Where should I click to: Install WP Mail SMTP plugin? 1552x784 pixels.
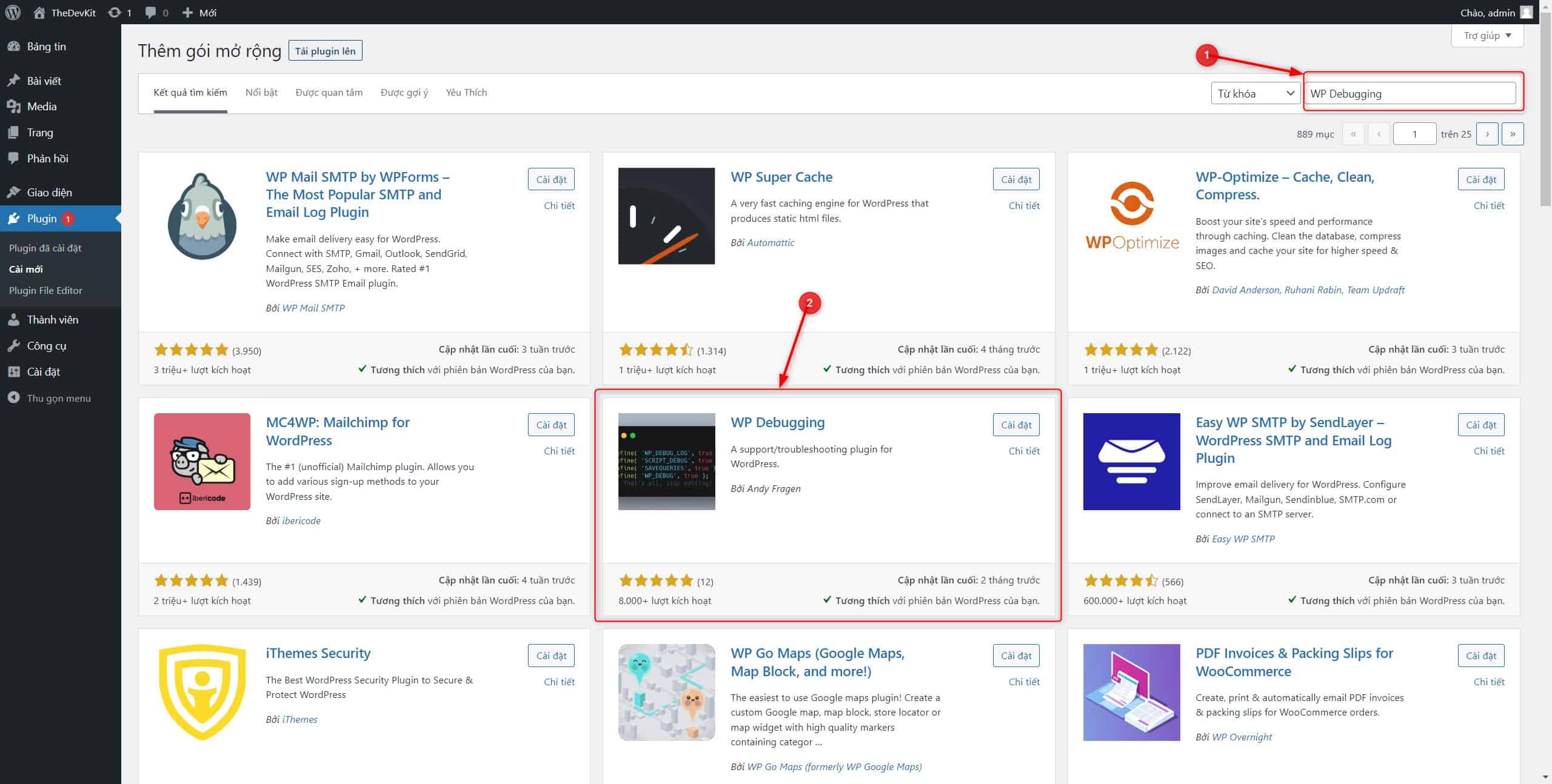[x=551, y=179]
